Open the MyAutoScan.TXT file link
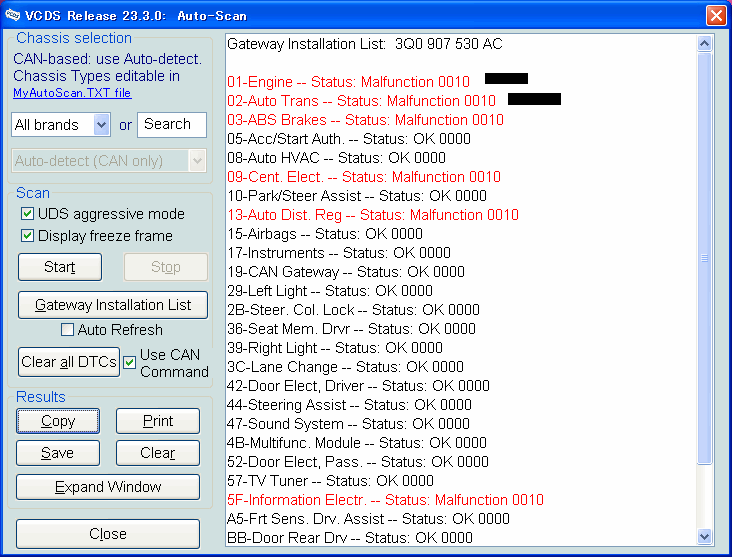 click(x=72, y=93)
